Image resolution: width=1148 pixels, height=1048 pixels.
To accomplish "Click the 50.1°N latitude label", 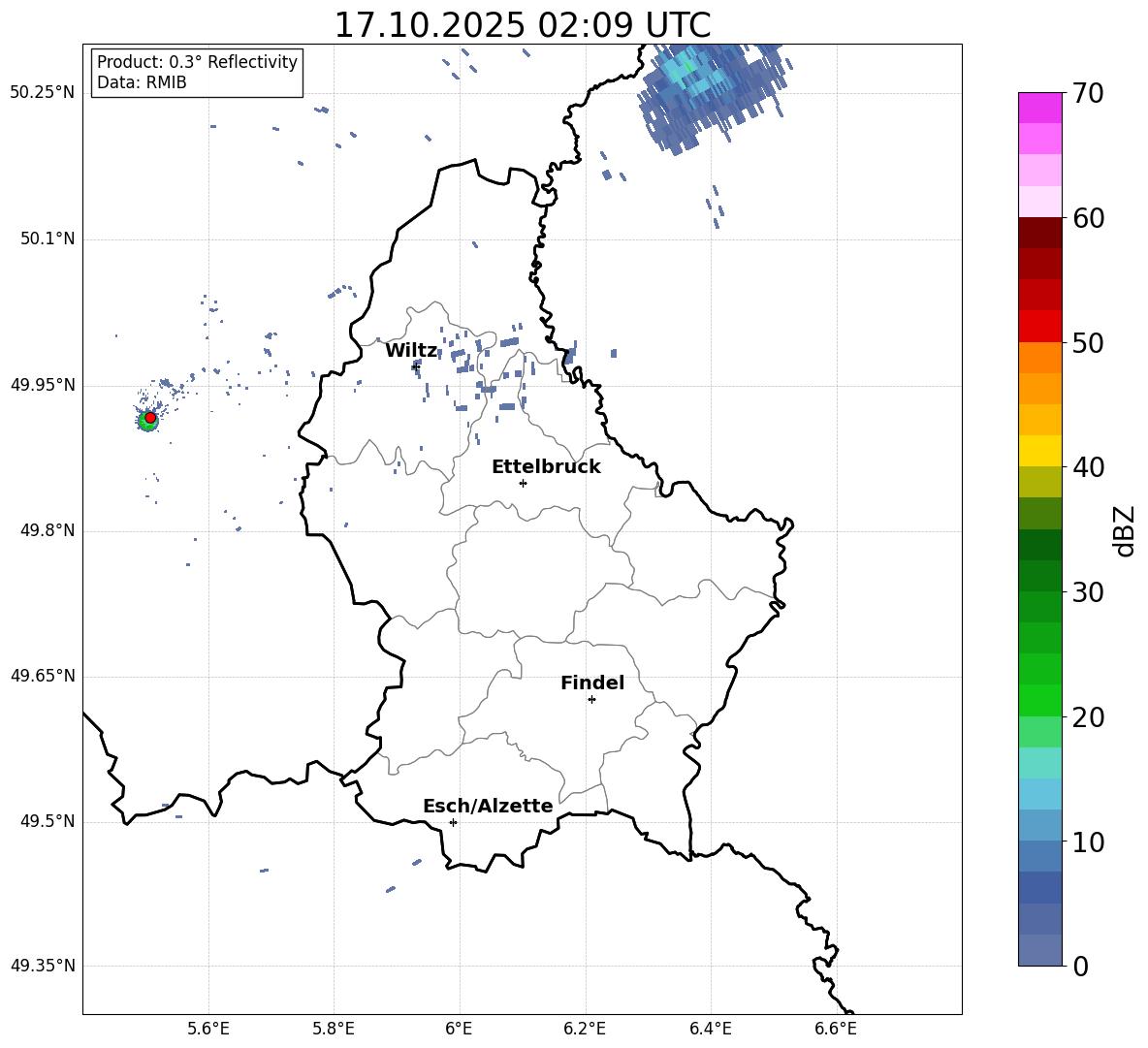I will click(x=48, y=239).
